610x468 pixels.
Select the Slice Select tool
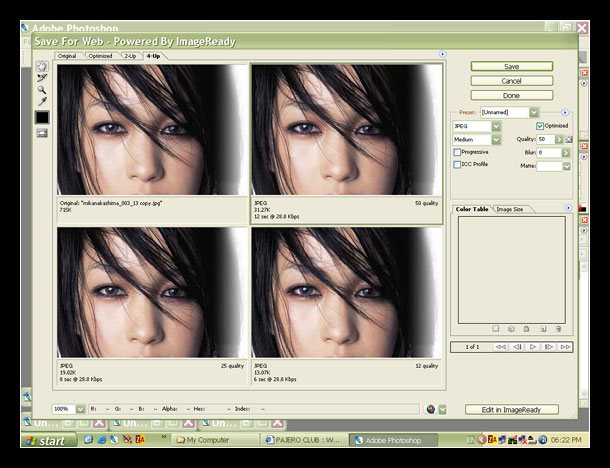[42, 78]
